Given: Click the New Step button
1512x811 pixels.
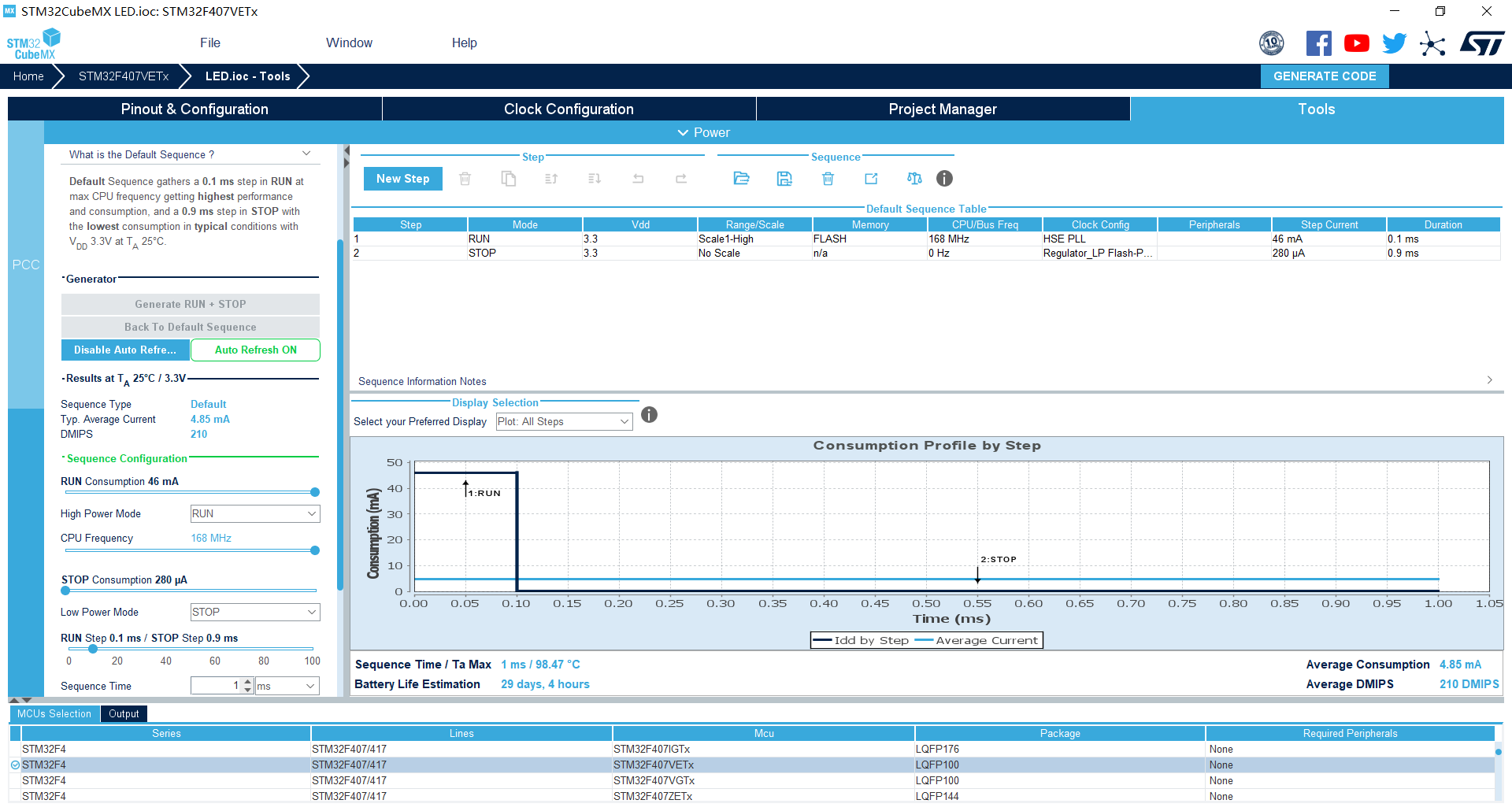Looking at the screenshot, I should pos(402,179).
